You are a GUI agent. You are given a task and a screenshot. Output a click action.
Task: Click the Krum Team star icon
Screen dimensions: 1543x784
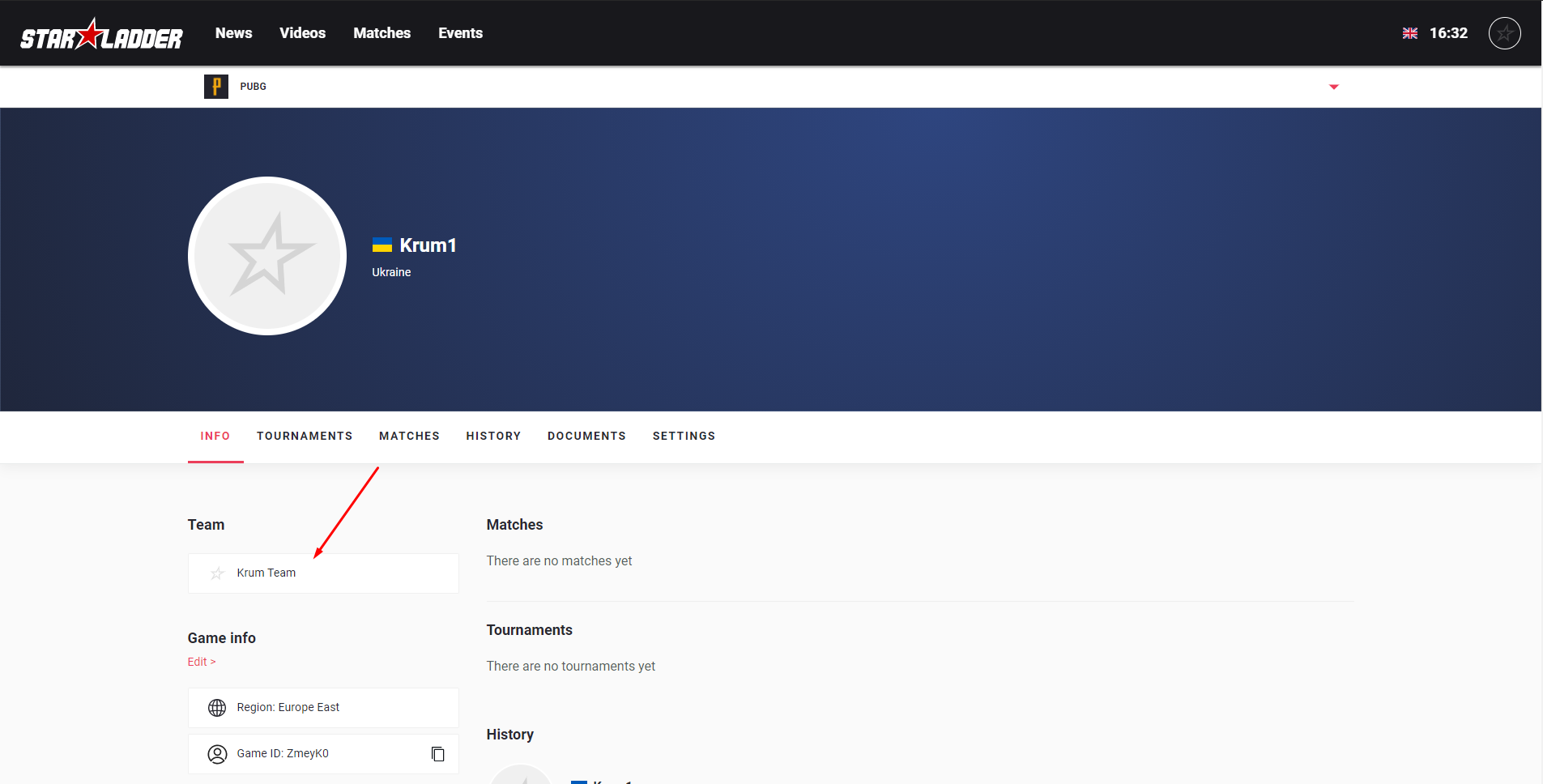(x=217, y=573)
